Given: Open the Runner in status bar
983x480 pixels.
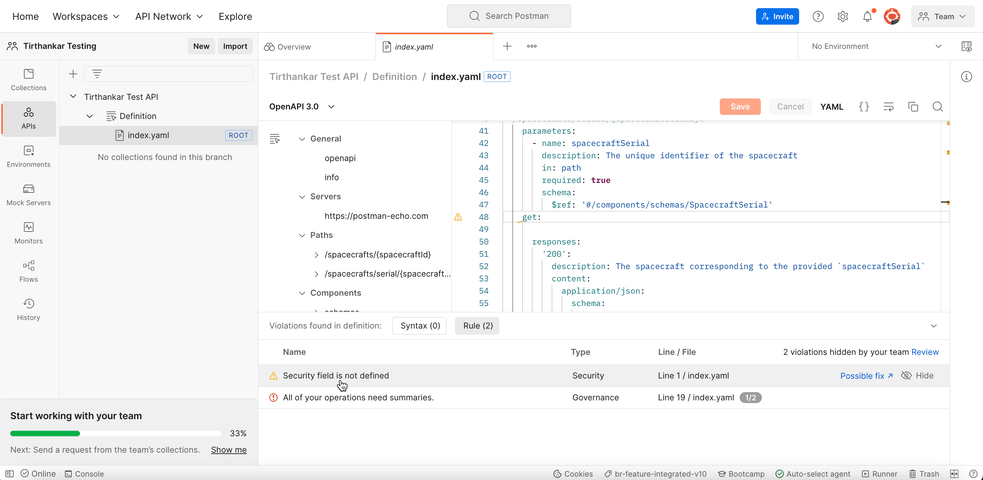Looking at the screenshot, I should point(880,474).
